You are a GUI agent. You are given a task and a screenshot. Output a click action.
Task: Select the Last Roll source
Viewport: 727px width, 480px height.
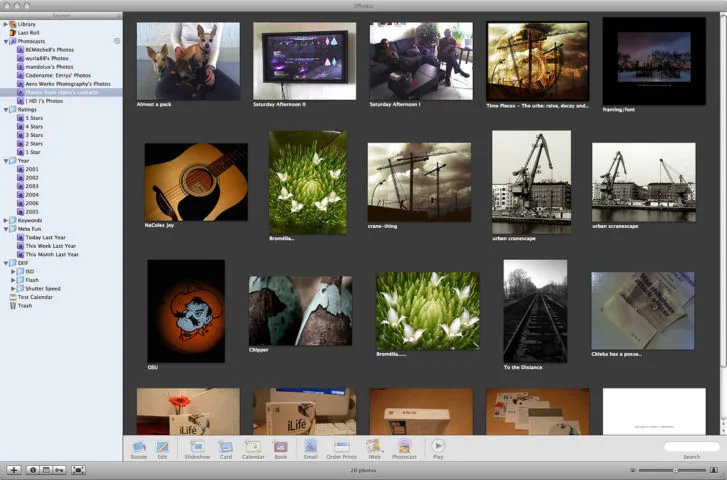(28, 32)
